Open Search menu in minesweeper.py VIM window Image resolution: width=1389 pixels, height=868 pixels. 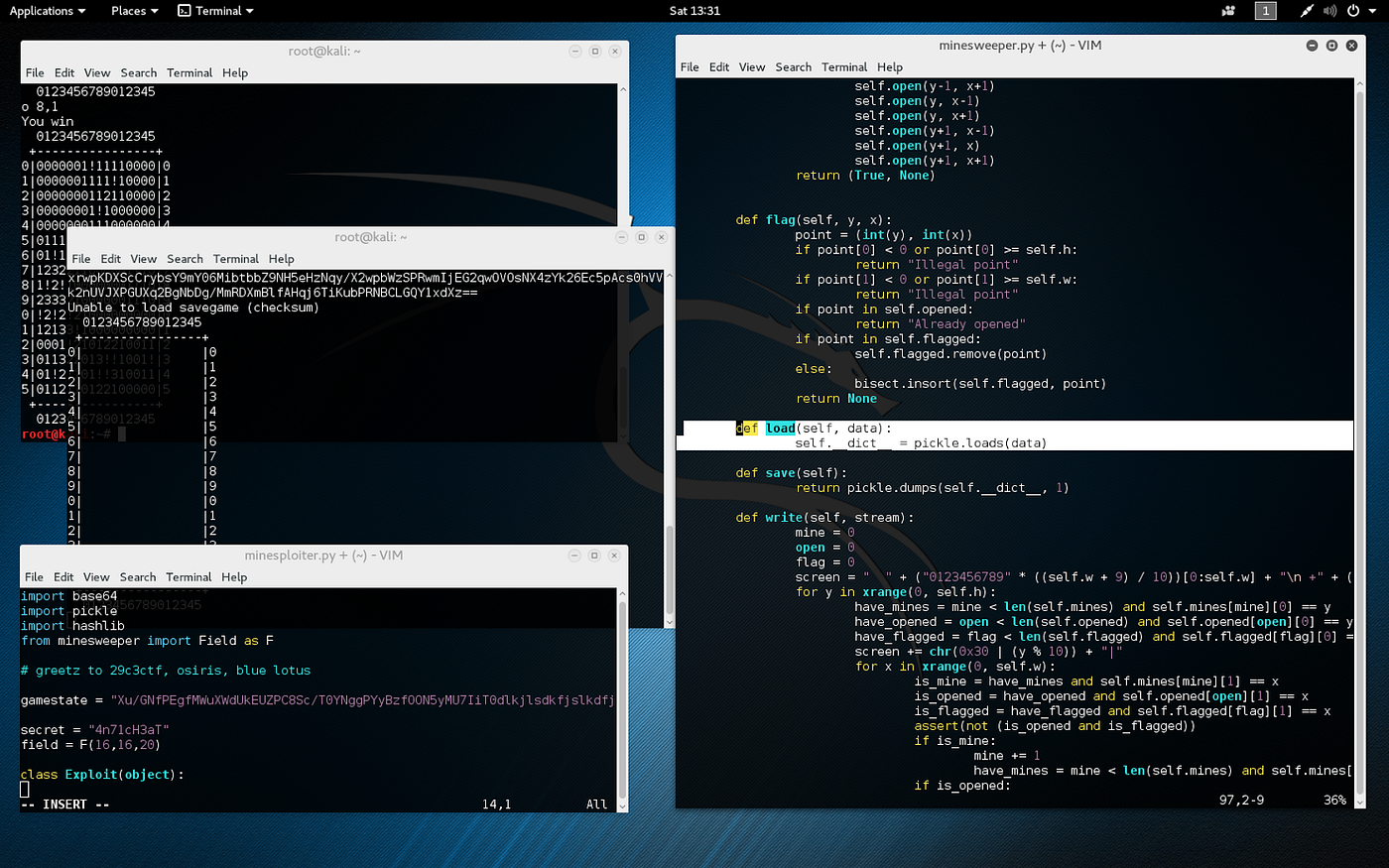pos(793,67)
